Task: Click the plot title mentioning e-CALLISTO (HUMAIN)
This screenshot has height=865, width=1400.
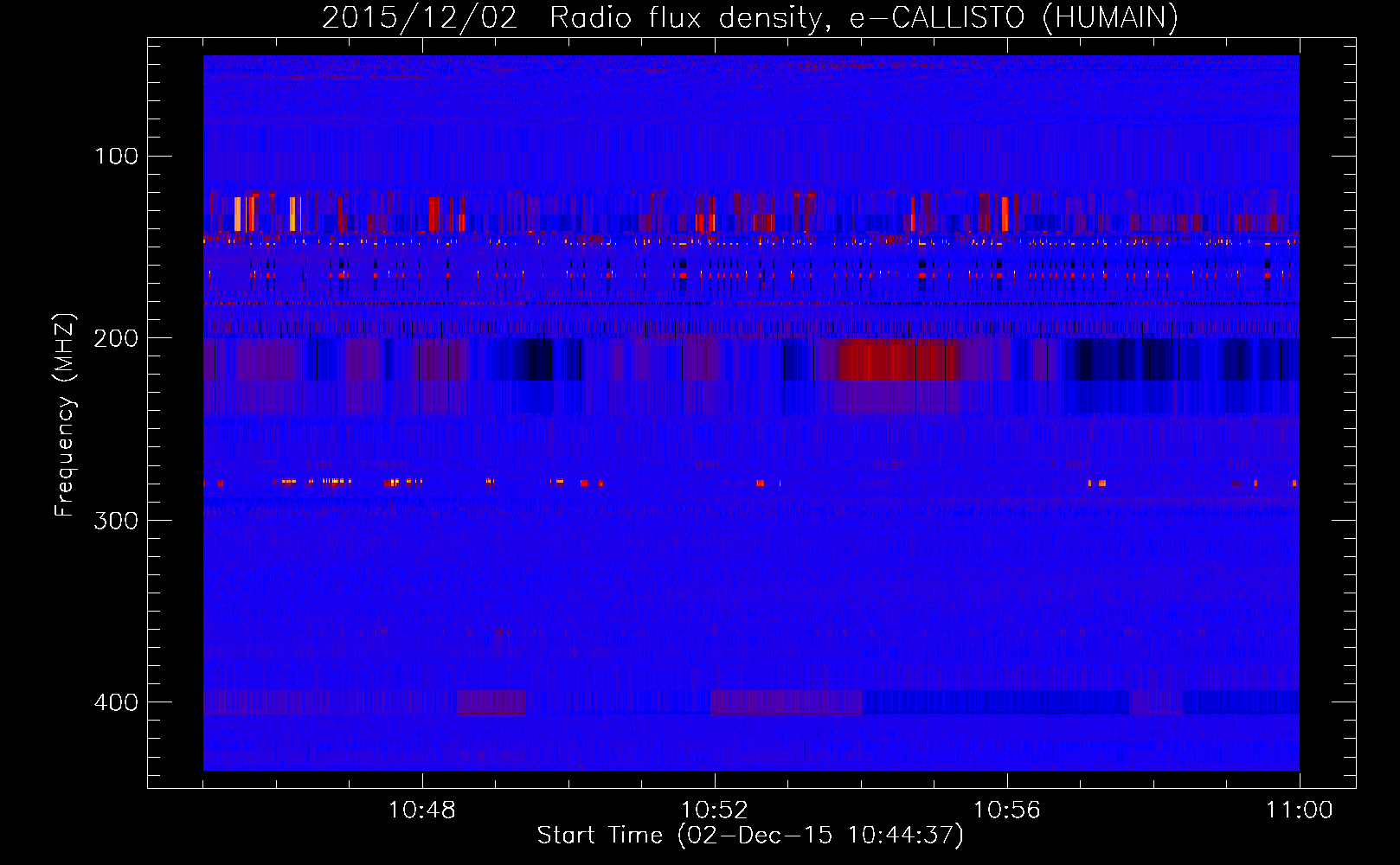Action: [749, 17]
